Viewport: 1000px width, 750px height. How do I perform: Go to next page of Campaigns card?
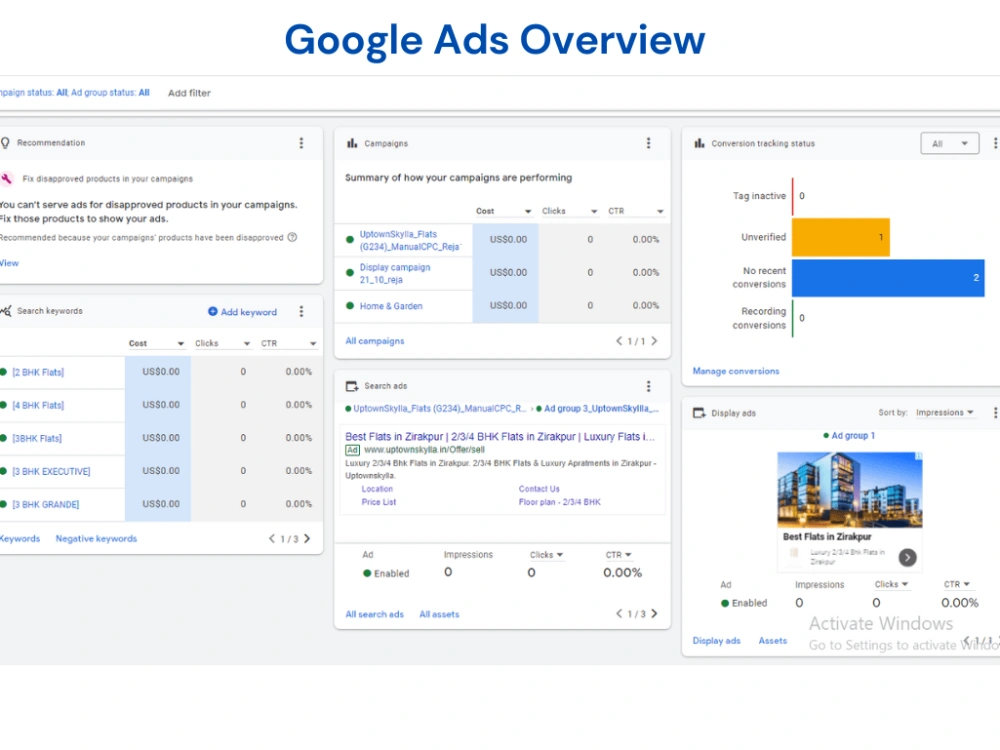654,341
